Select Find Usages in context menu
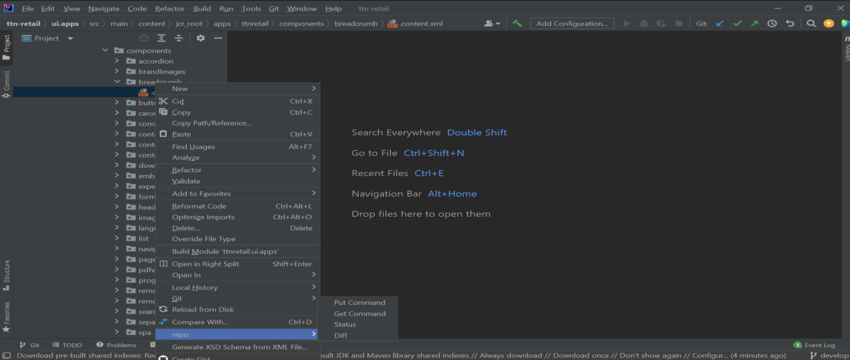Screen dimensions: 850x360 click(x=237, y=146)
